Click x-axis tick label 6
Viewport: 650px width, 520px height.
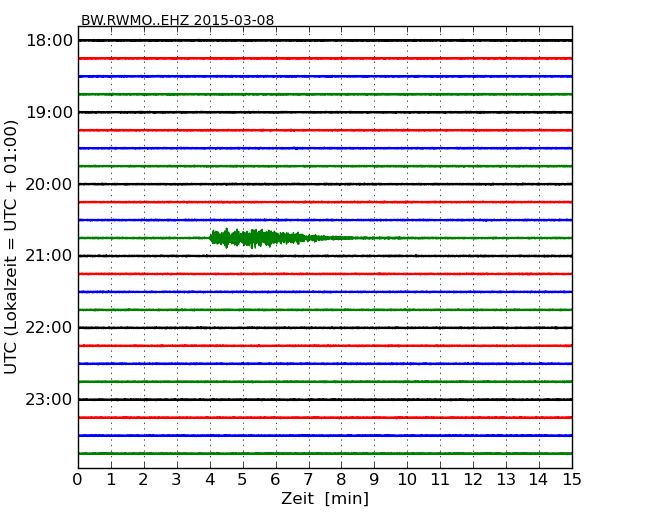coord(275,480)
